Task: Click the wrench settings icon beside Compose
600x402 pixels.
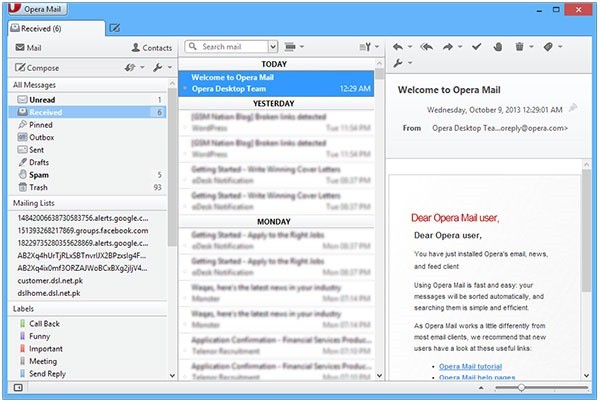Action: [x=158, y=68]
